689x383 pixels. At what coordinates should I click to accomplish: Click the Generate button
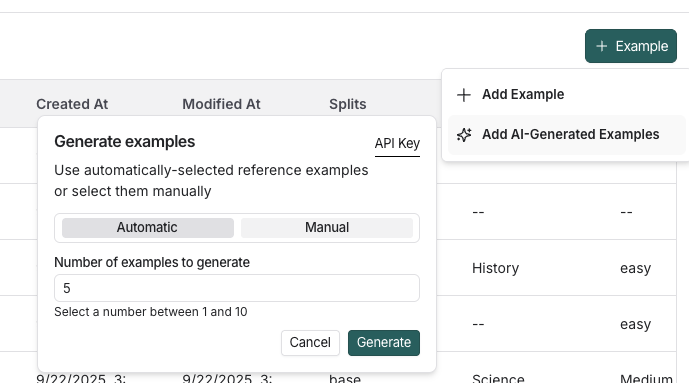pos(384,343)
